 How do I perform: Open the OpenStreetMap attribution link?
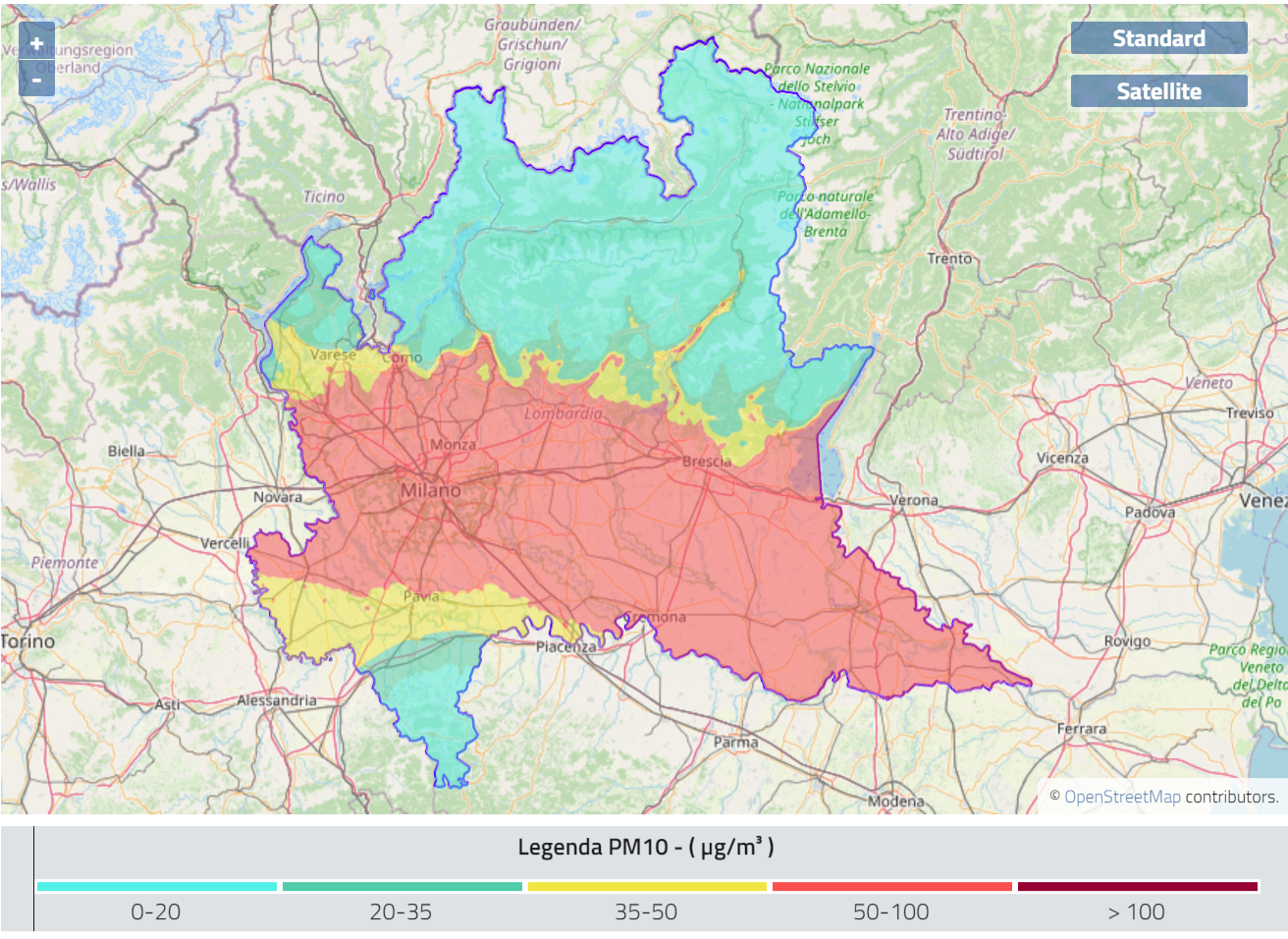1122,797
